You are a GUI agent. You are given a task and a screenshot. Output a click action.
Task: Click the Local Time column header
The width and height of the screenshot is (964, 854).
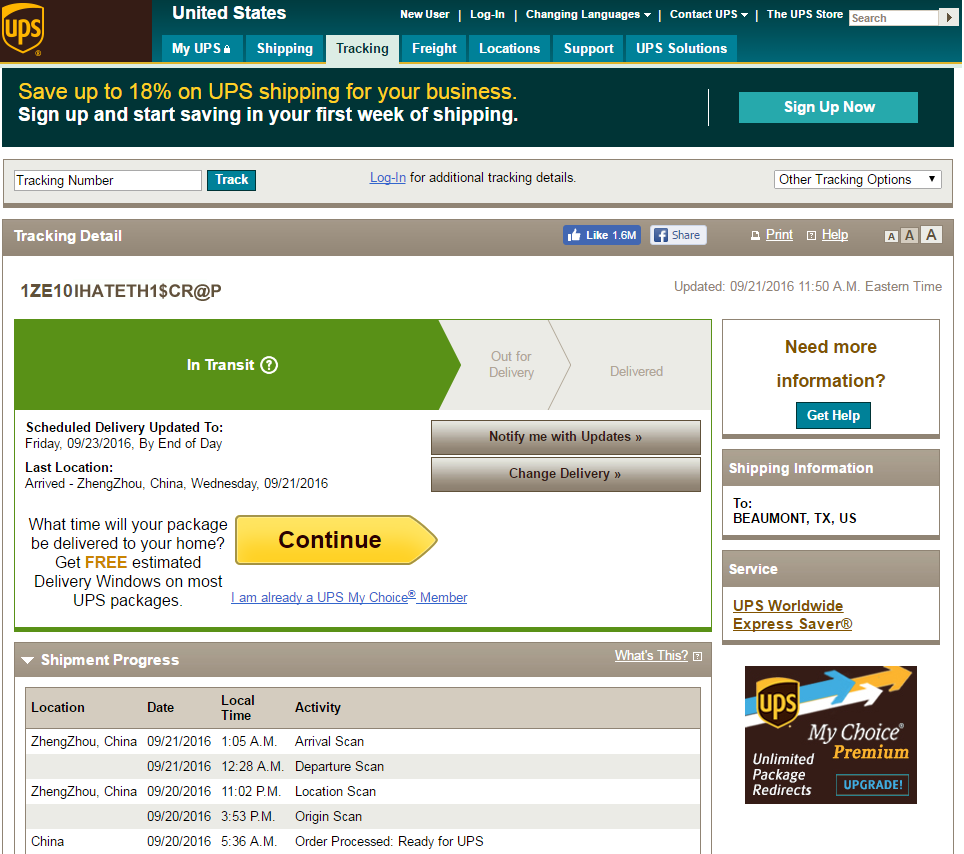pyautogui.click(x=237, y=708)
